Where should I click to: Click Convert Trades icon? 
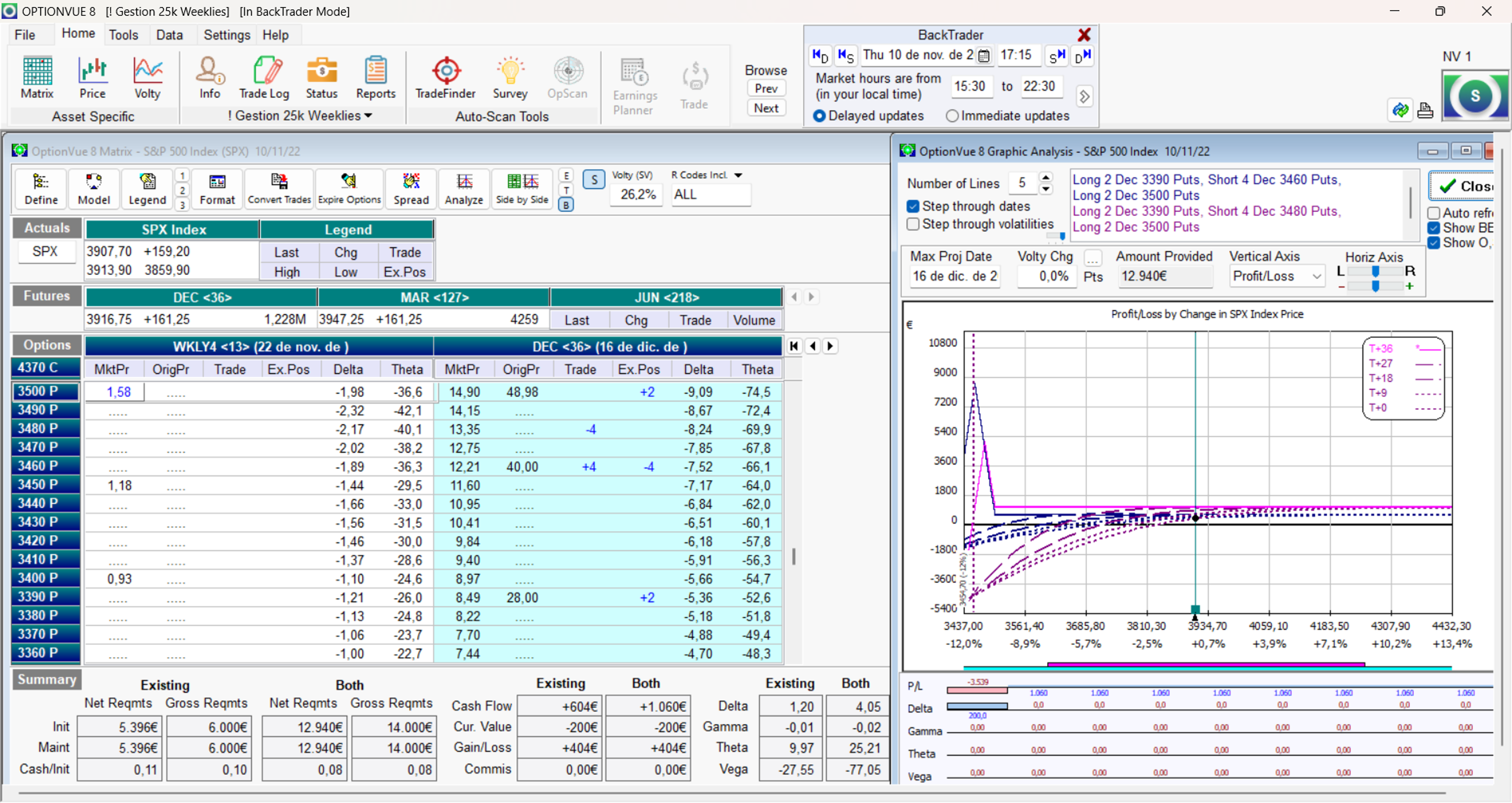pyautogui.click(x=279, y=189)
